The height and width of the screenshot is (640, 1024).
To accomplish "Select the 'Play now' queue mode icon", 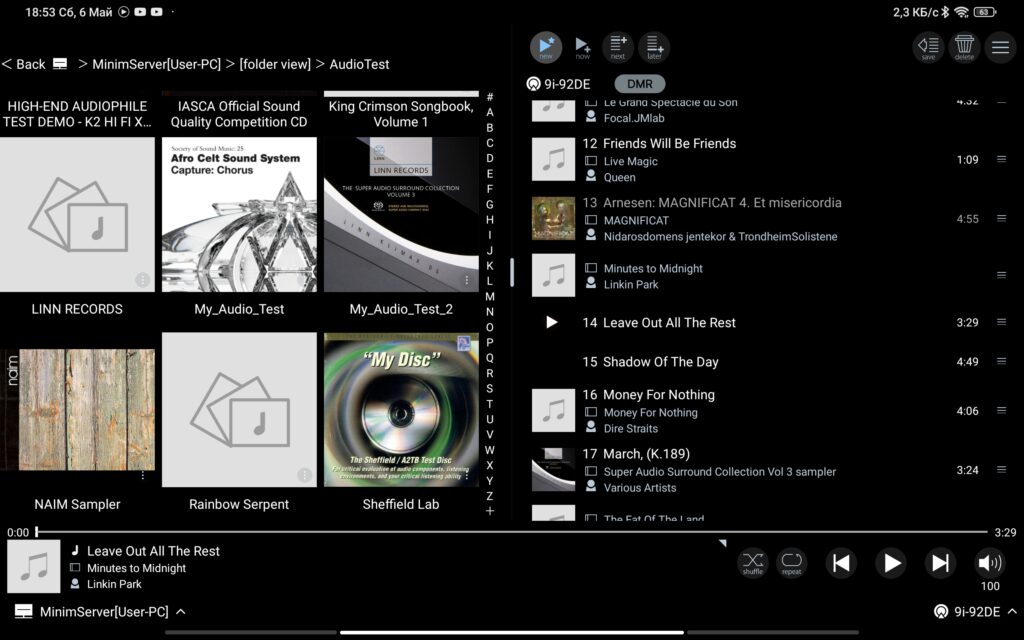I will pyautogui.click(x=583, y=47).
